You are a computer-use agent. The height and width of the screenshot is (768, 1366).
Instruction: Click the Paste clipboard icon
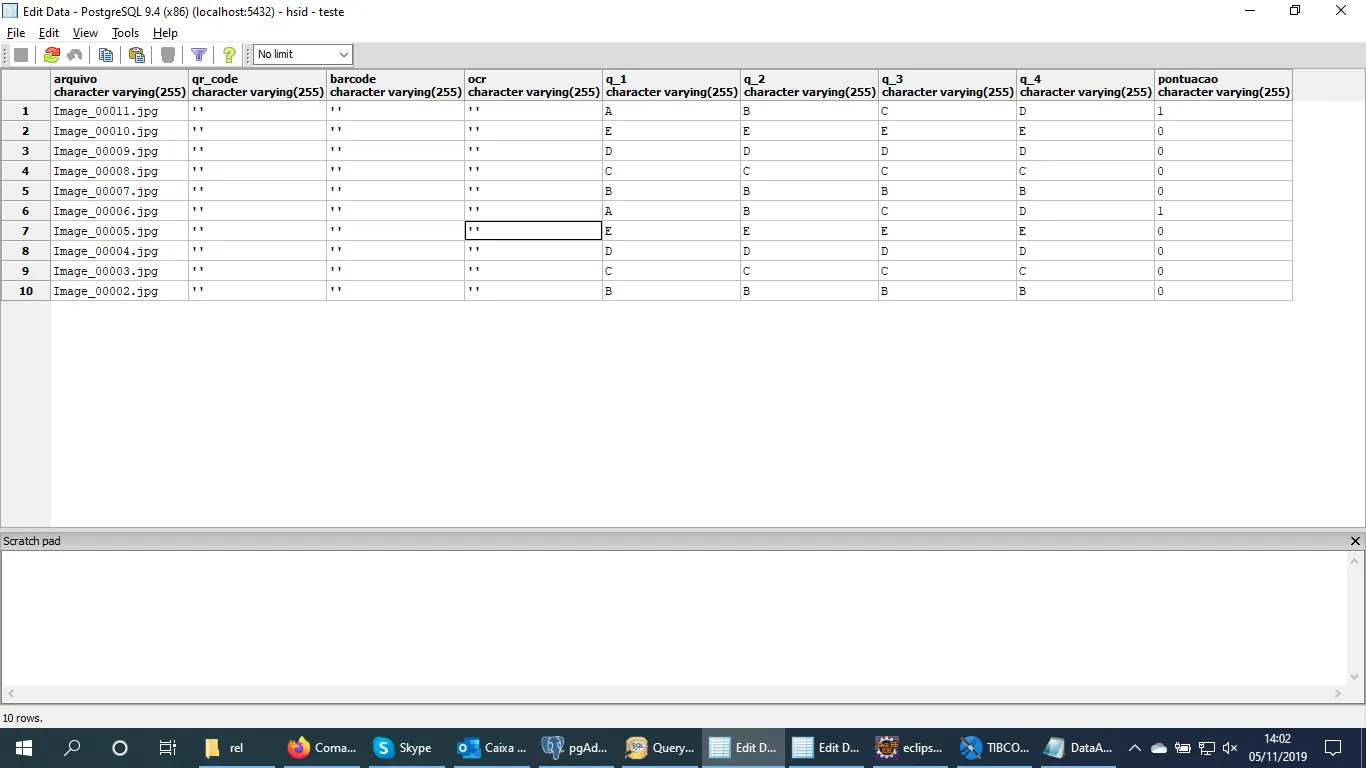pos(137,55)
